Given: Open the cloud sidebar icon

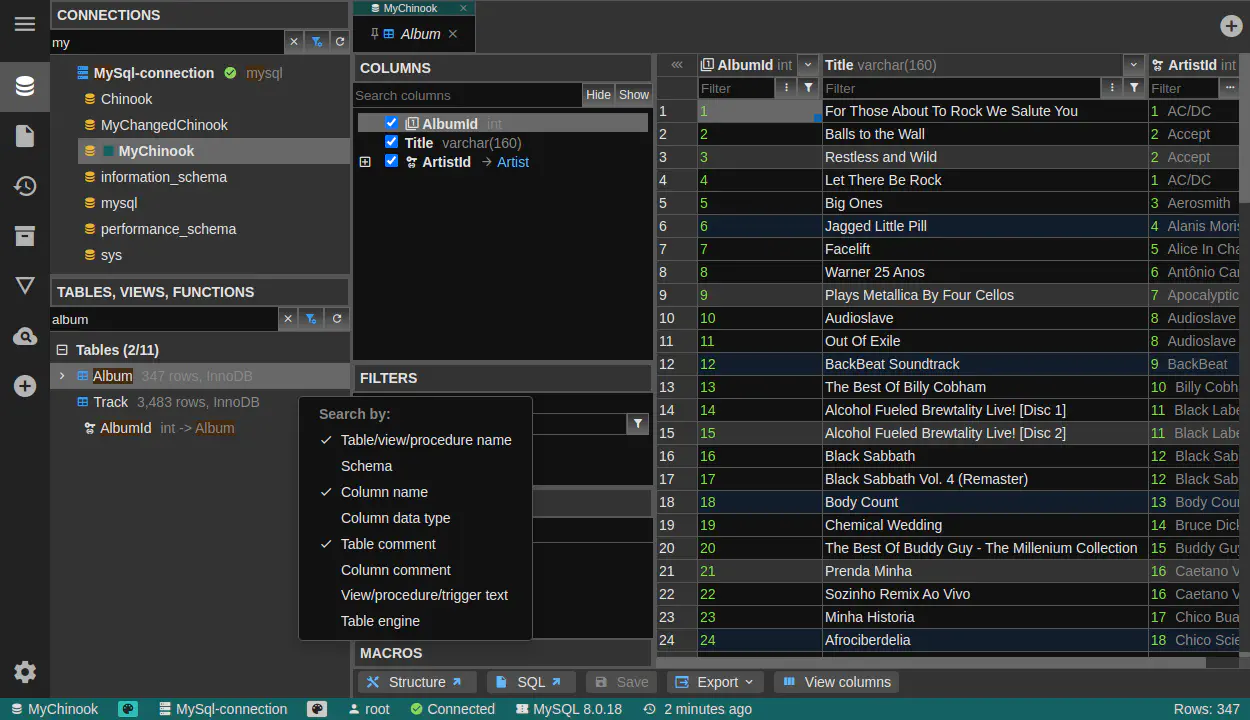Looking at the screenshot, I should pyautogui.click(x=25, y=336).
